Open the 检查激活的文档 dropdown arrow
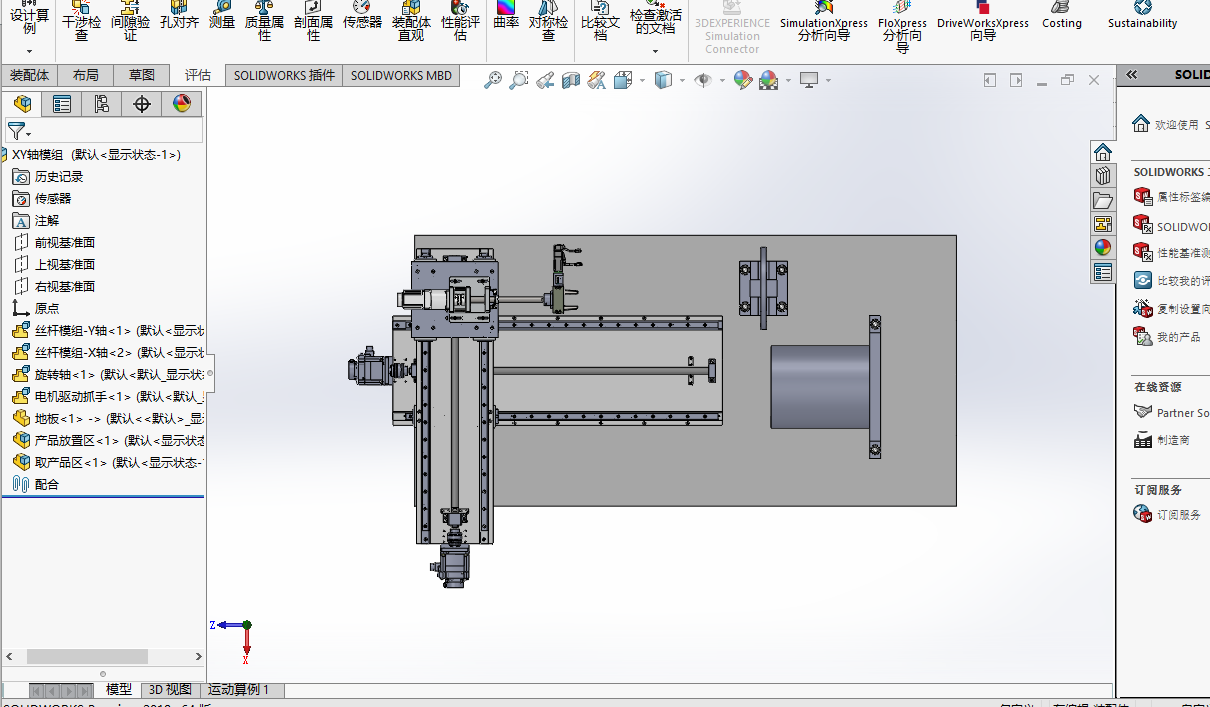 click(656, 51)
